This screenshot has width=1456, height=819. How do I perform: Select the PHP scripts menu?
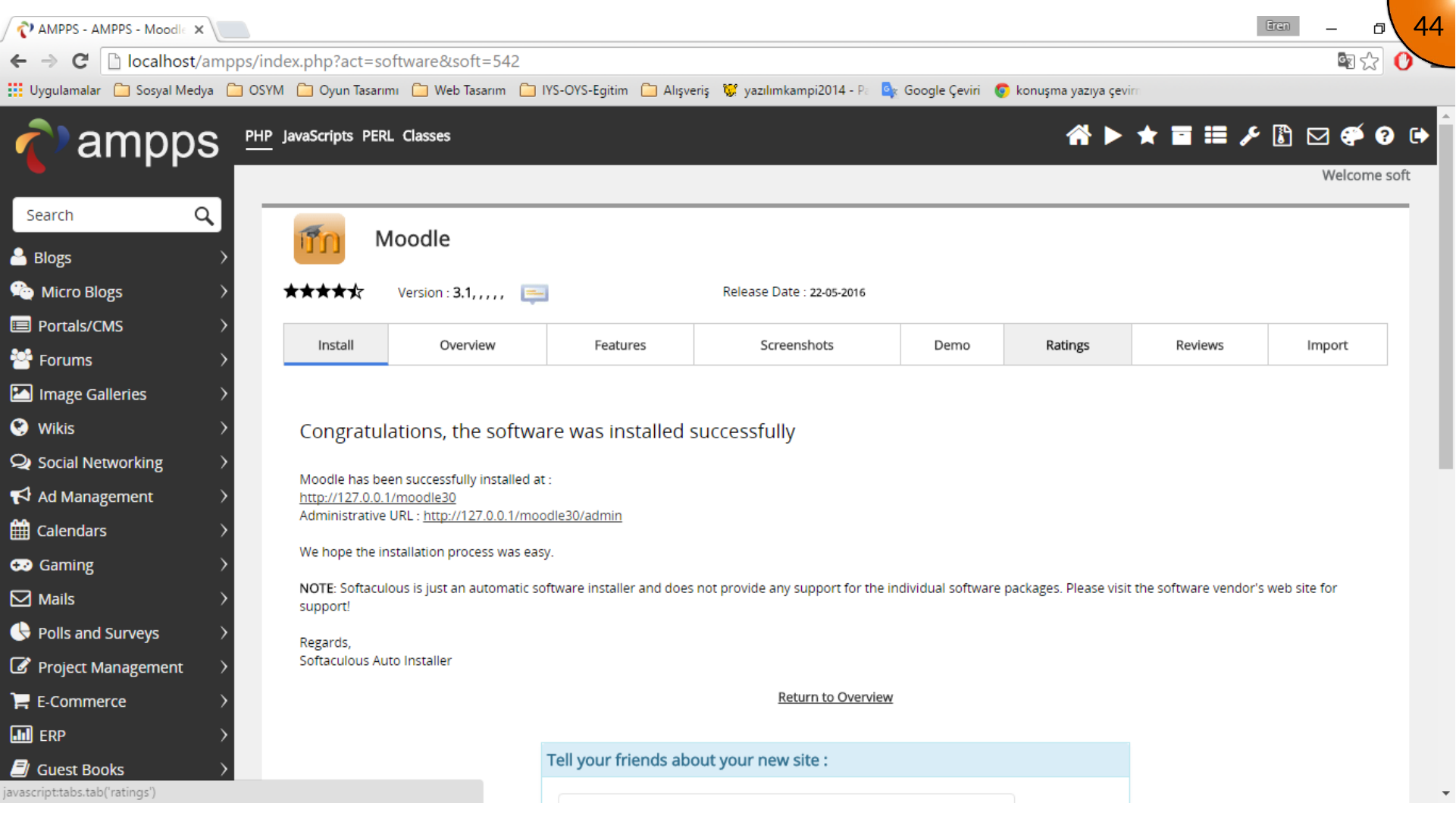click(x=258, y=136)
